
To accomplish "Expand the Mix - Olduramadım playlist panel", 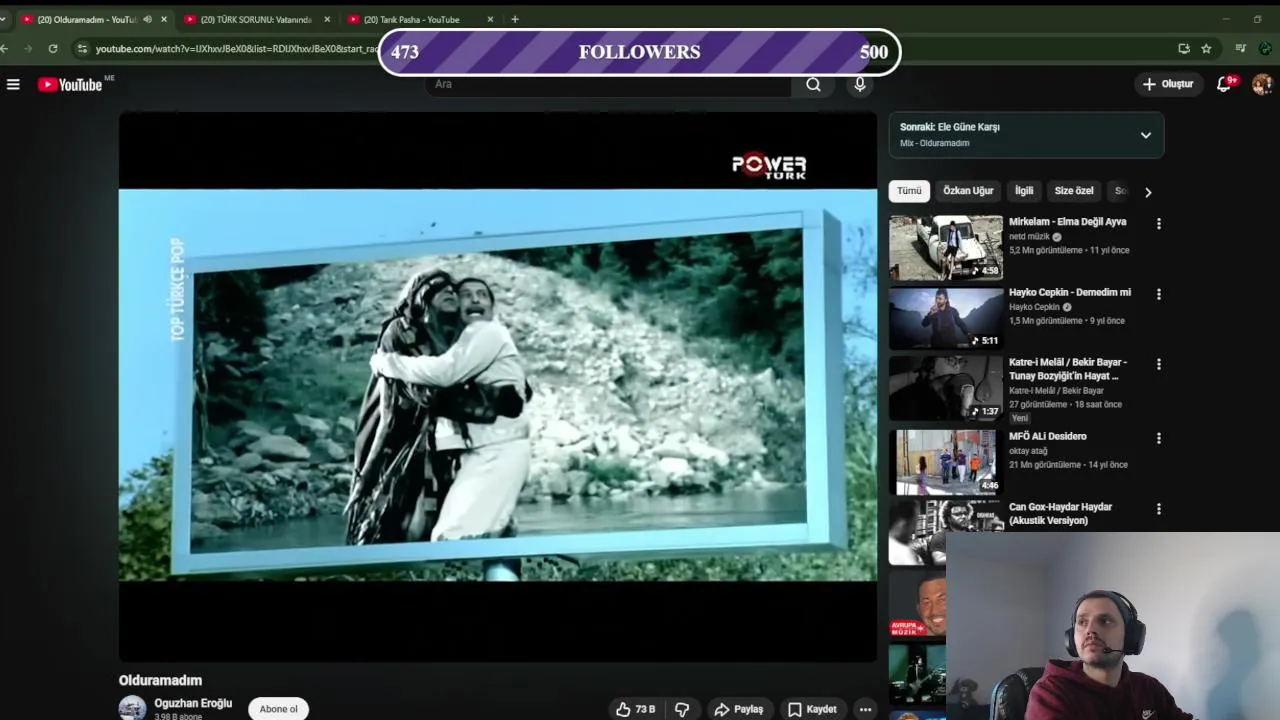I will pyautogui.click(x=1146, y=135).
